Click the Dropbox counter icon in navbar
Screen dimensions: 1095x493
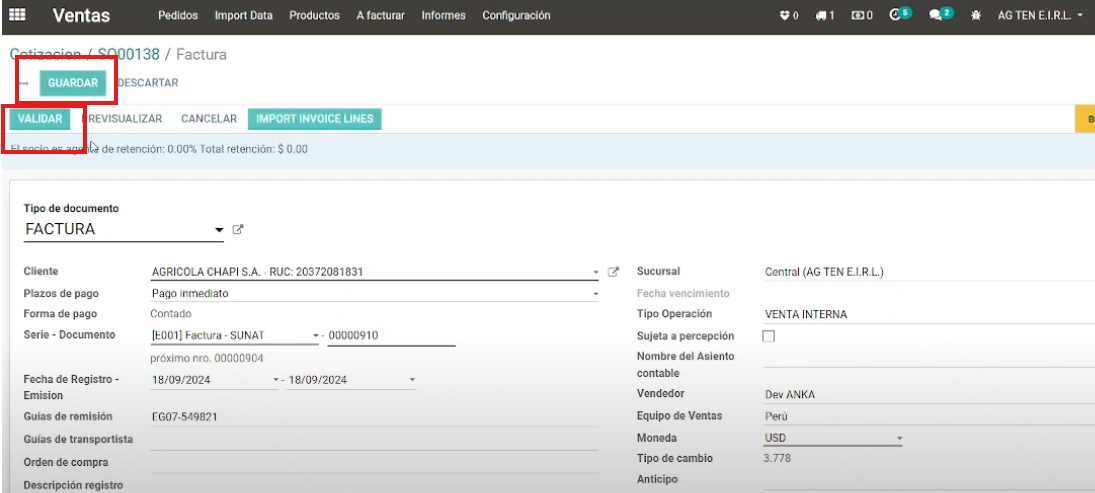click(x=788, y=16)
